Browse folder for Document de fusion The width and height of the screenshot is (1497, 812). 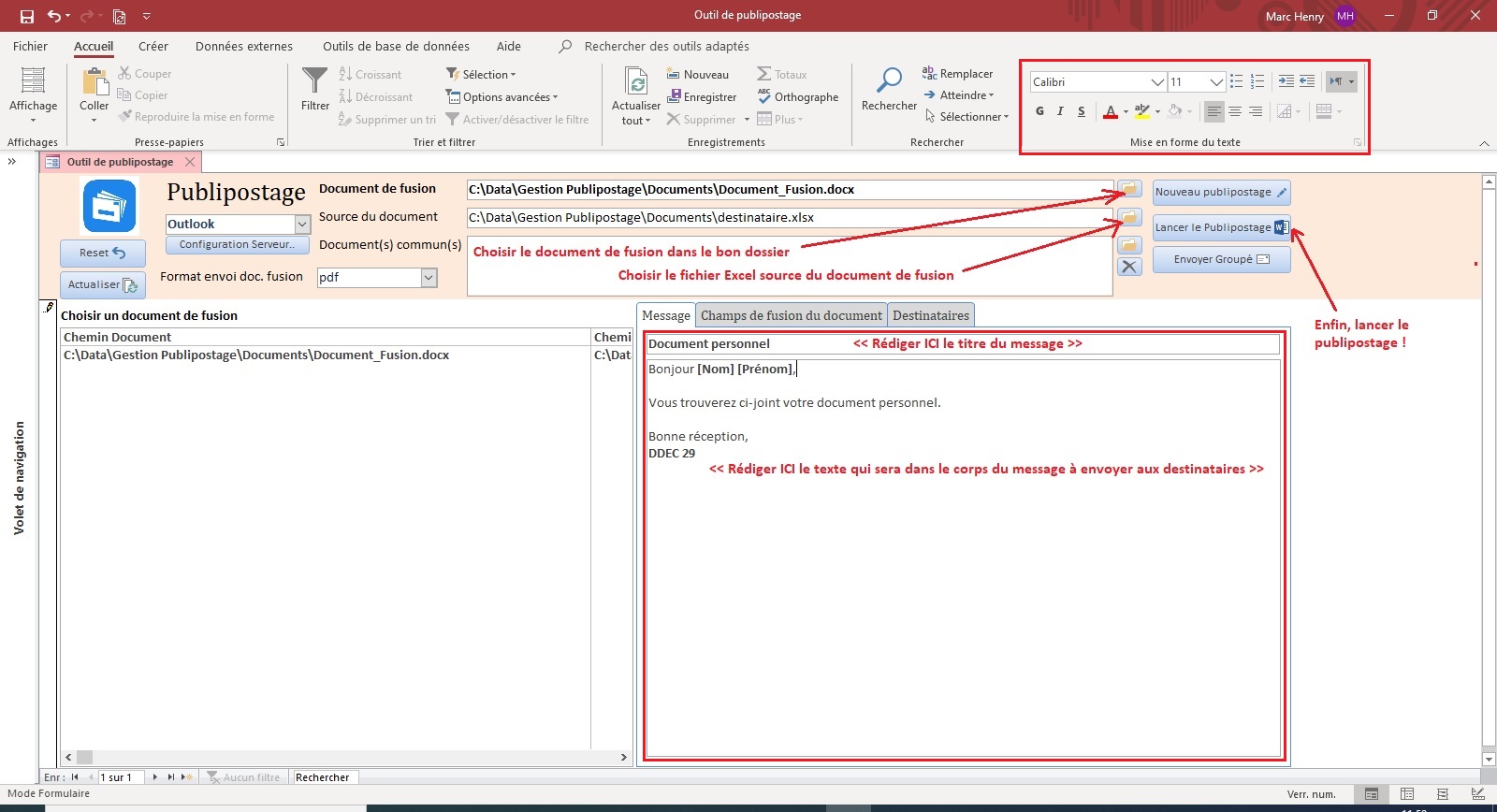click(1129, 189)
